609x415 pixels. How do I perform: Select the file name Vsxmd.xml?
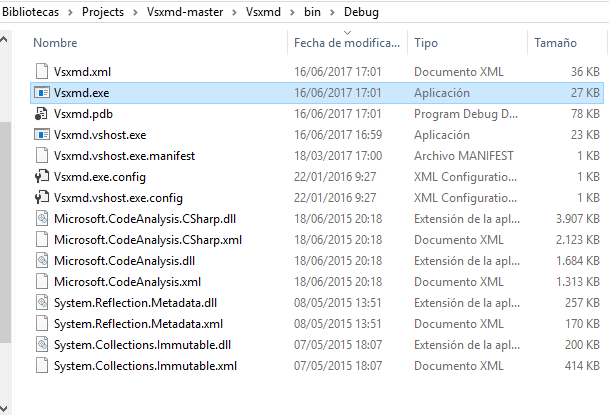point(82,72)
